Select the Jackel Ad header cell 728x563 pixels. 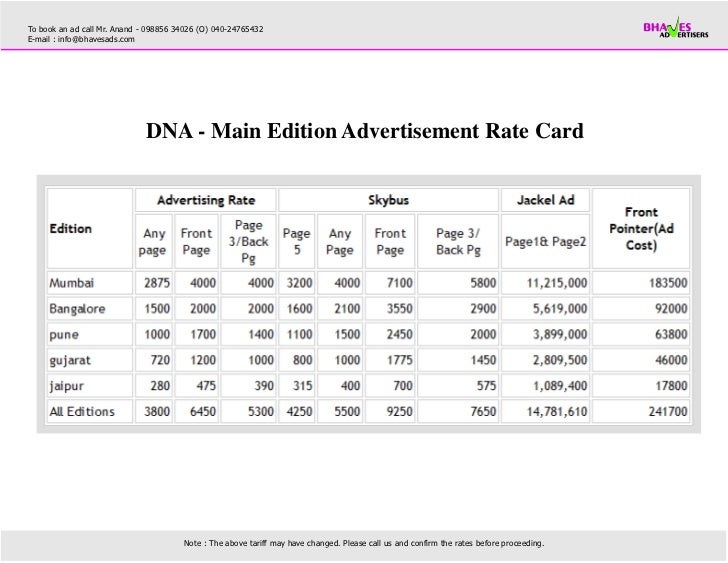pos(546,200)
